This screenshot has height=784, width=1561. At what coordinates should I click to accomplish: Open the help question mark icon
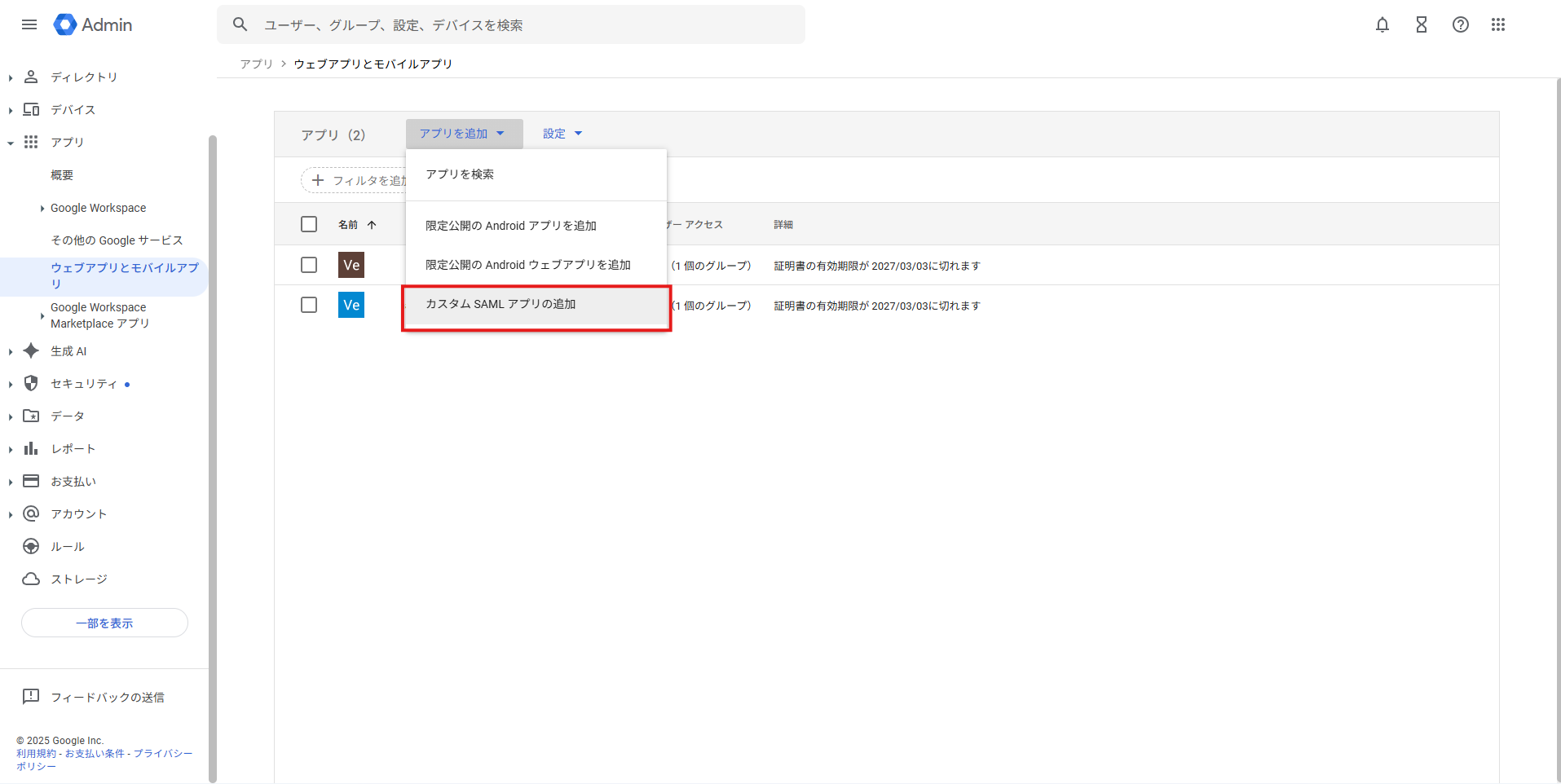coord(1461,24)
